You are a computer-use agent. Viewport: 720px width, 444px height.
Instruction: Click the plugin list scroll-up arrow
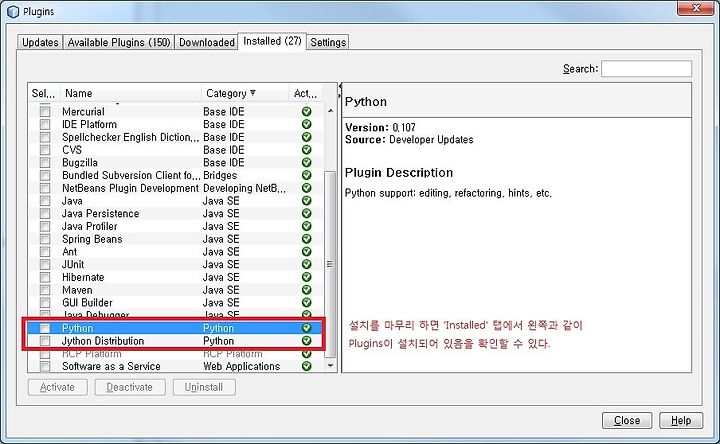tap(330, 111)
